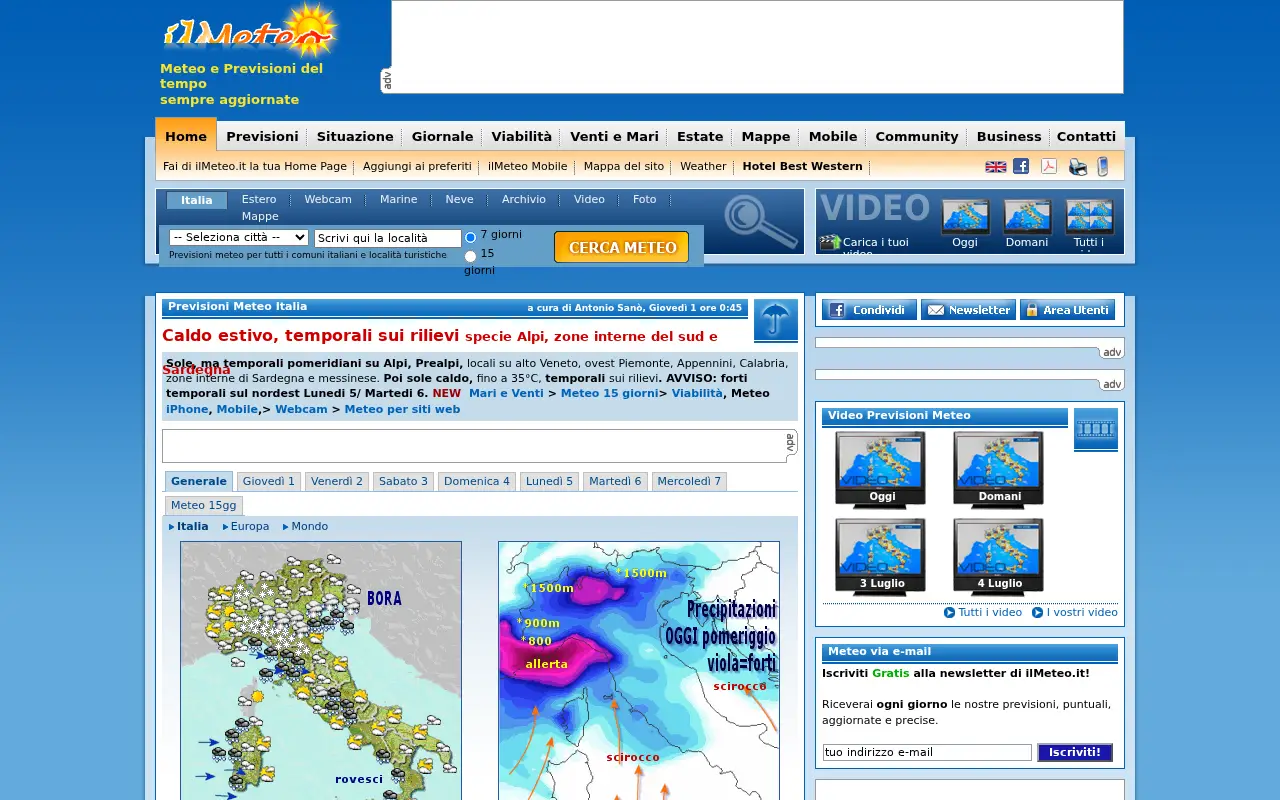Click the play arrow icon beside I vostri video
The image size is (1280, 800).
[1038, 613]
